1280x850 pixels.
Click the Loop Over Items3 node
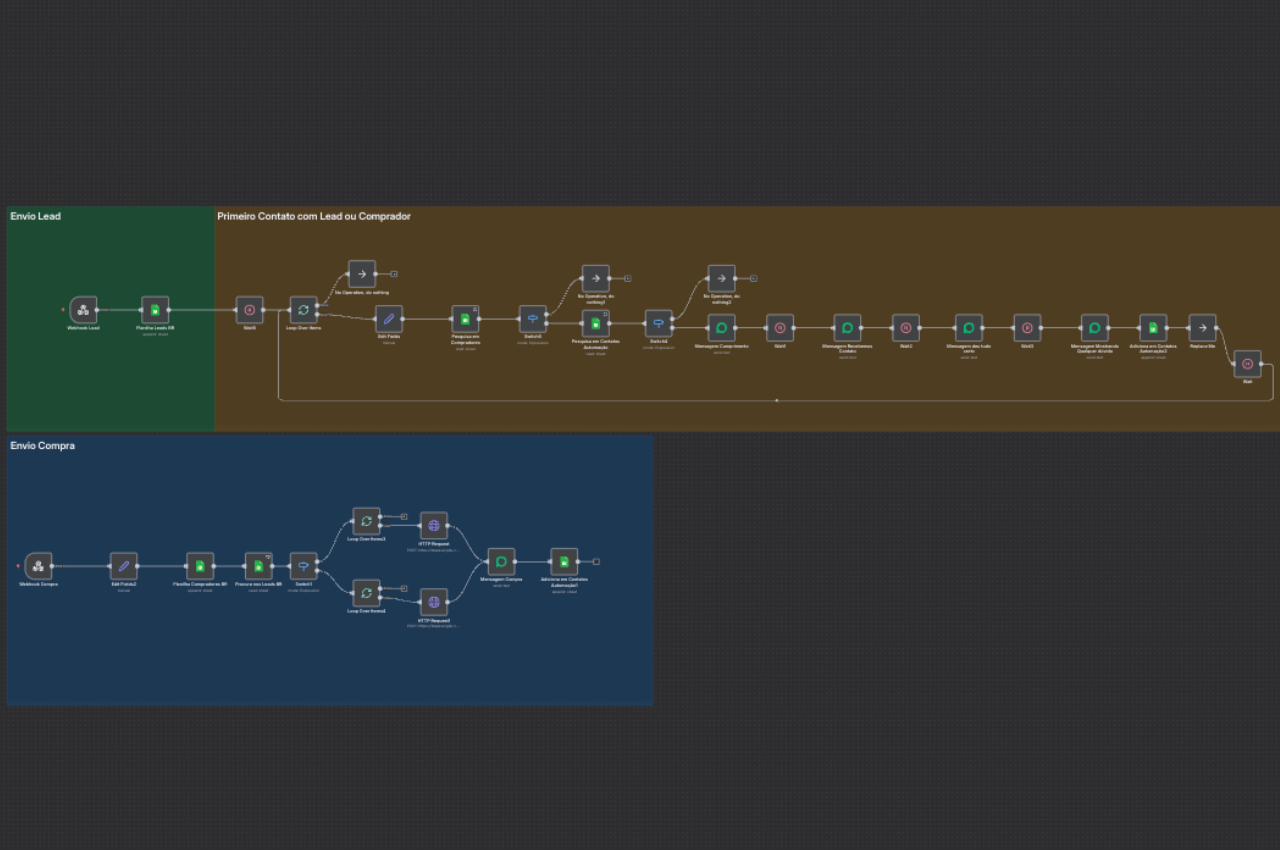point(366,521)
